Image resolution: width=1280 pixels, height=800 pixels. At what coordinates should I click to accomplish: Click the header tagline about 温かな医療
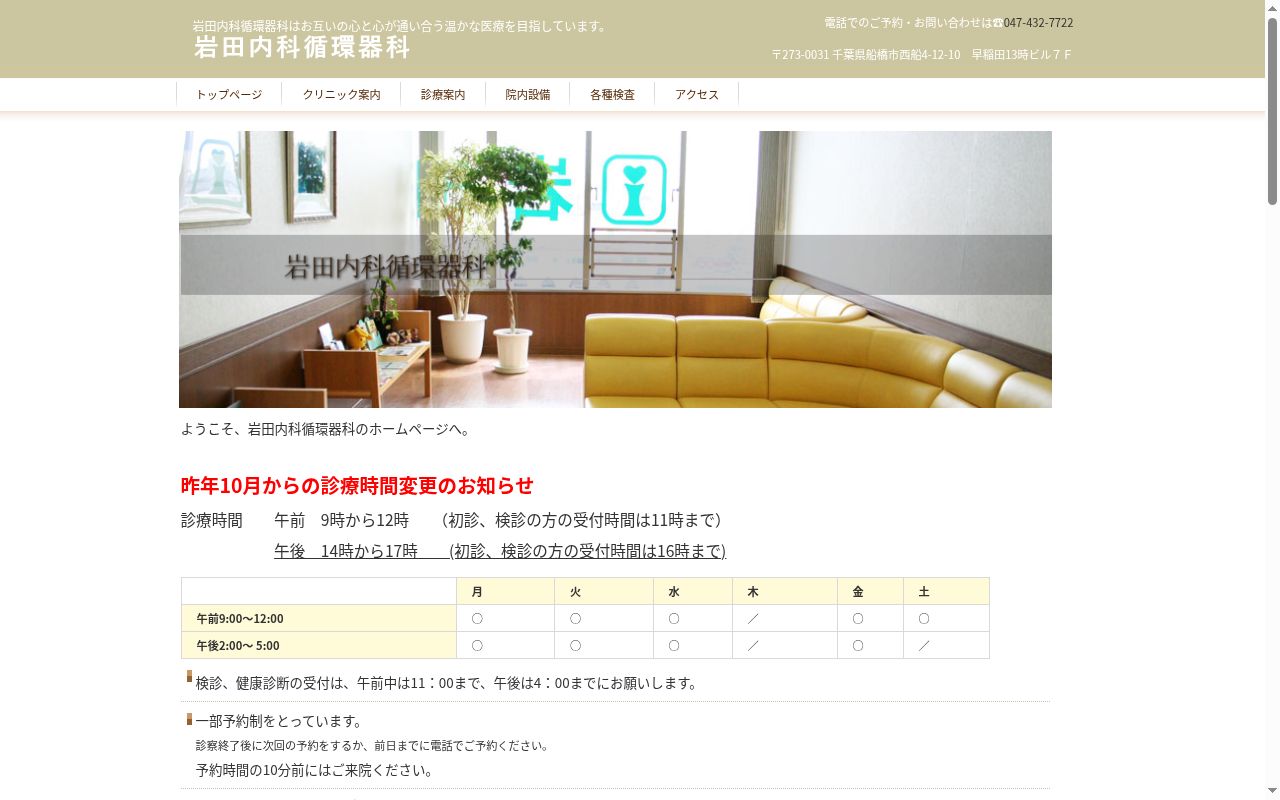(x=402, y=26)
